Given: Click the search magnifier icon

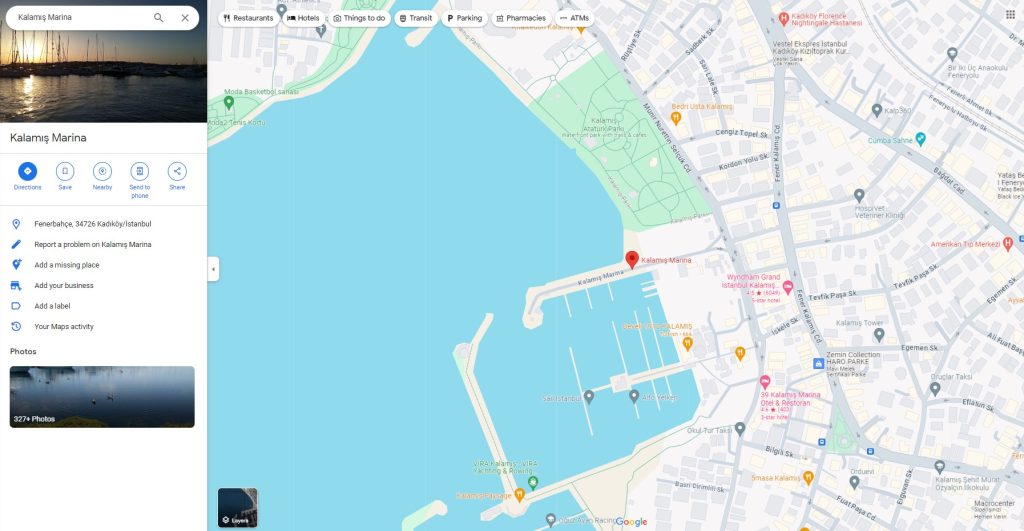Looking at the screenshot, I should [159, 18].
